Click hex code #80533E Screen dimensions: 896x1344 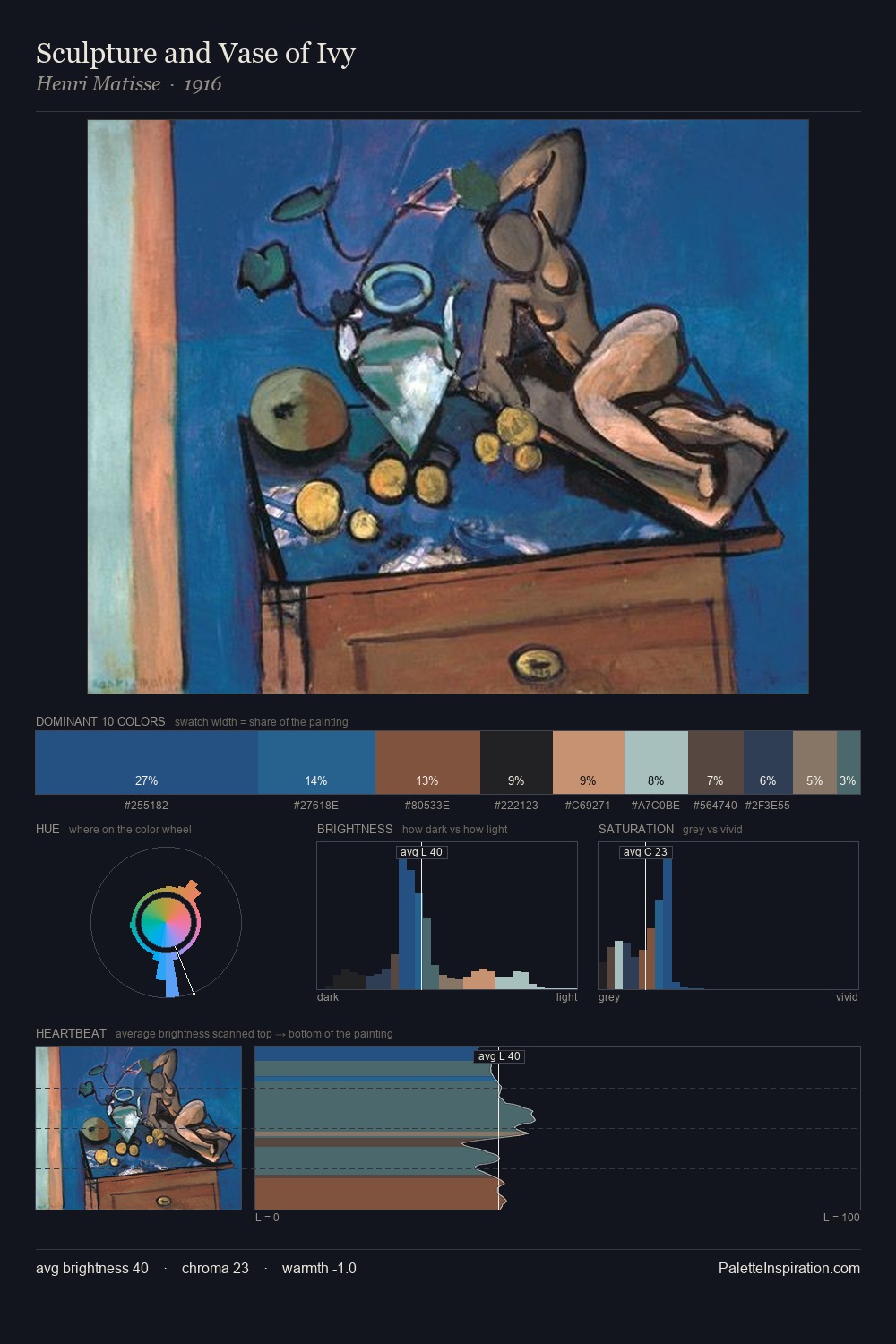click(x=427, y=806)
